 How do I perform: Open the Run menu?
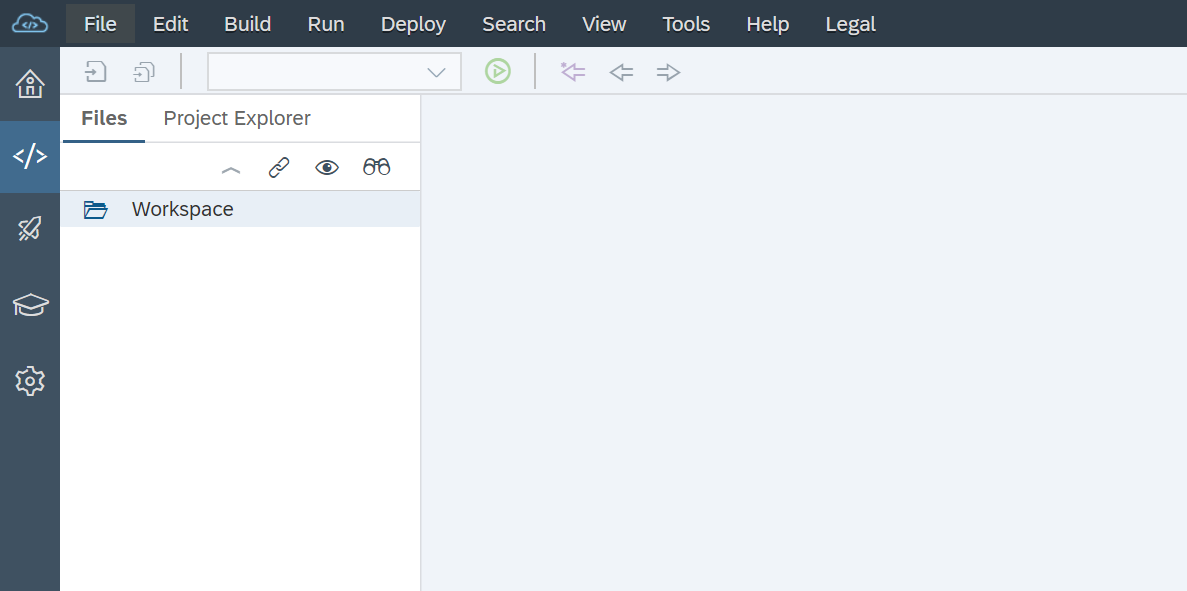pyautogui.click(x=326, y=24)
